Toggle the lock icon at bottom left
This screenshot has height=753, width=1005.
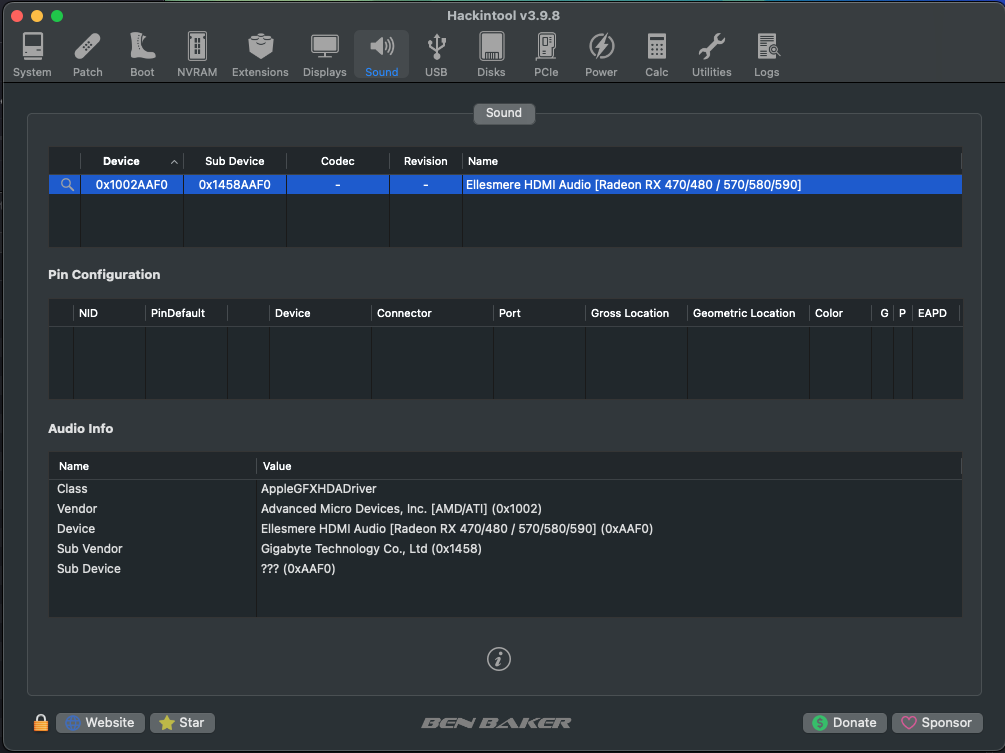pyautogui.click(x=41, y=722)
